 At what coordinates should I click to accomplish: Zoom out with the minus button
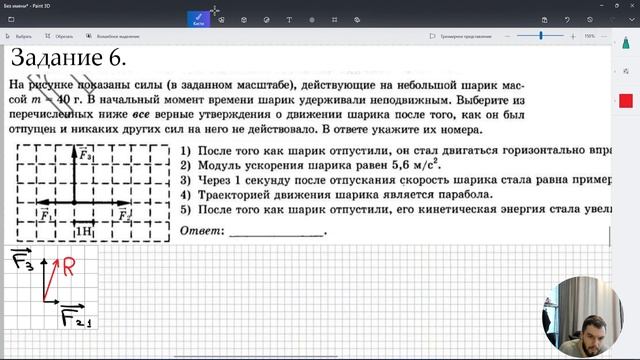507,36
